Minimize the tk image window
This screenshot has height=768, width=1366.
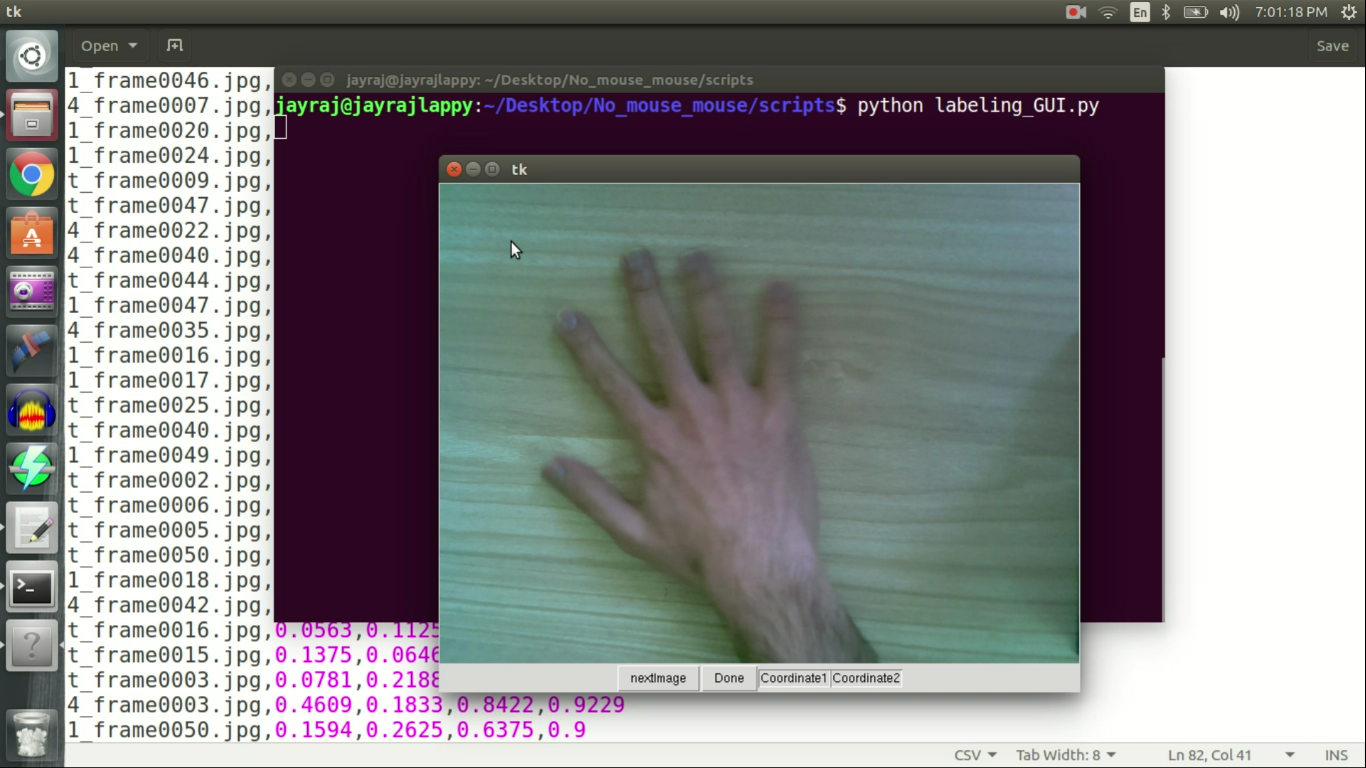[473, 169]
